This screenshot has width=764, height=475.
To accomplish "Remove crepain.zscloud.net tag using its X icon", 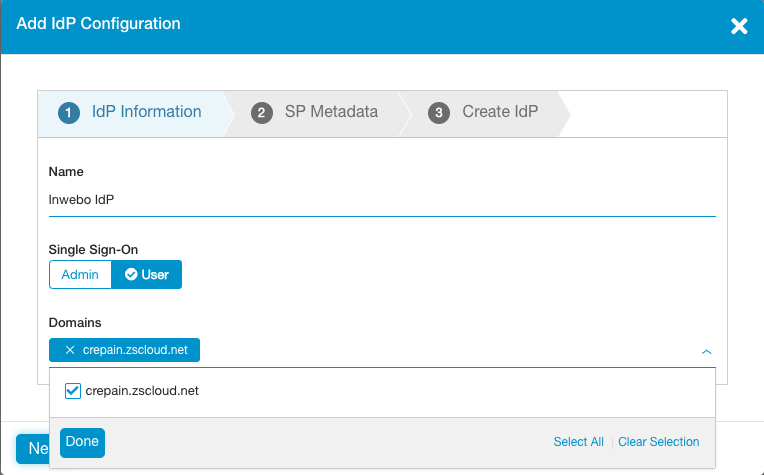I will (x=69, y=350).
